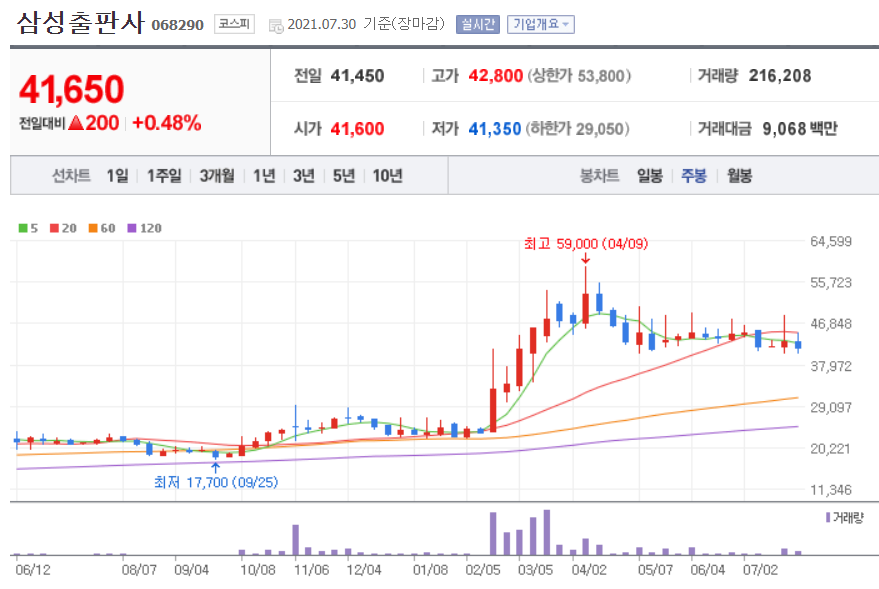Screen dimensions: 879x589
Task: Click the 06/12 x-axis date label
Action: [x=33, y=570]
